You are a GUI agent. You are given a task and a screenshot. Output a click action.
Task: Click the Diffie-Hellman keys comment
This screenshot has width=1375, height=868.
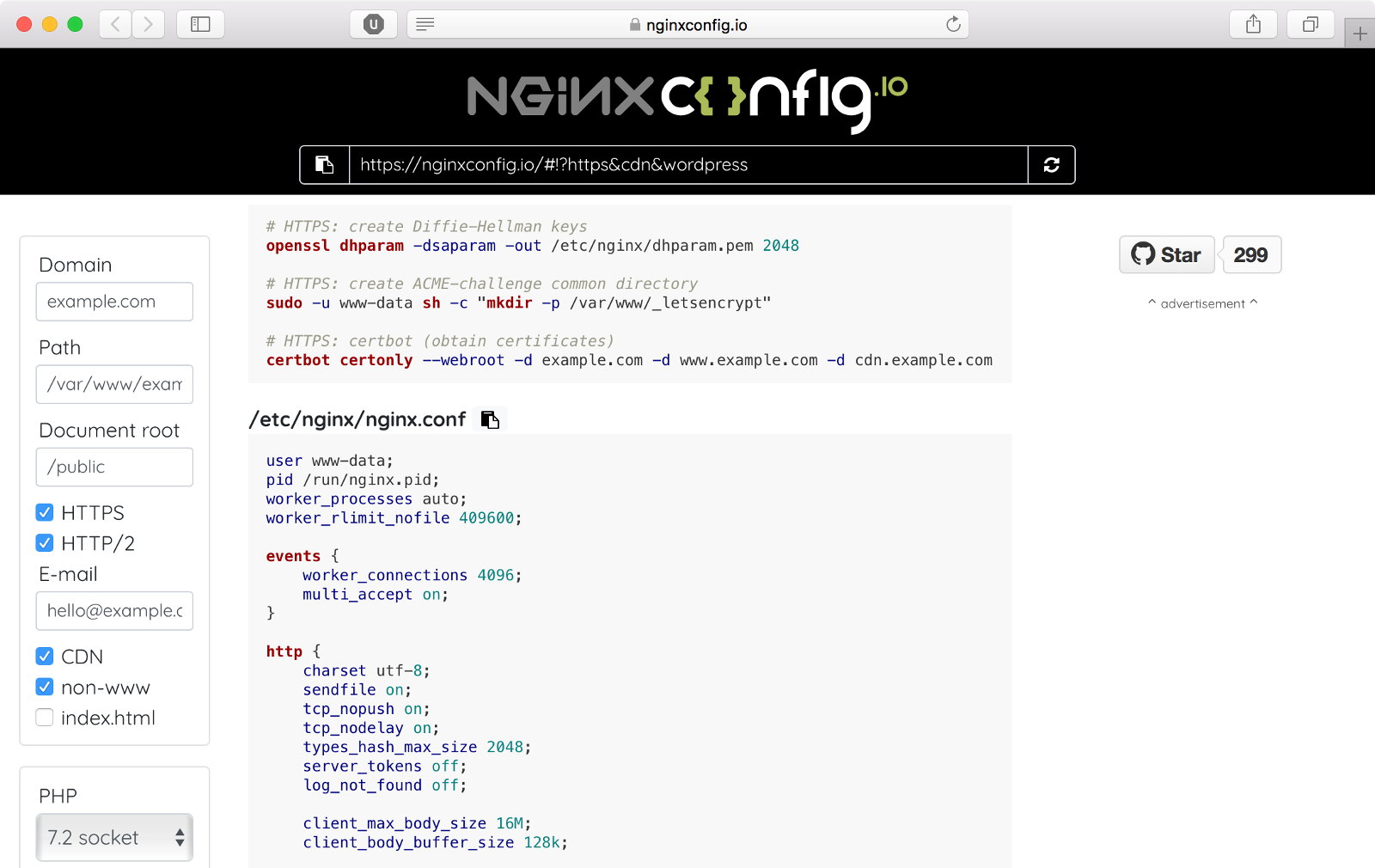[x=426, y=226]
